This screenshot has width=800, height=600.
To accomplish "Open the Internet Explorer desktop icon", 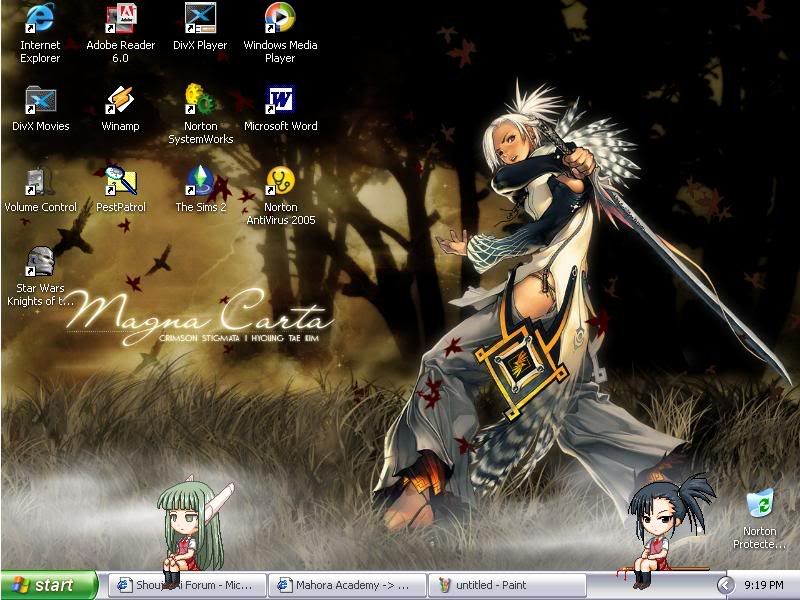I will (40, 19).
